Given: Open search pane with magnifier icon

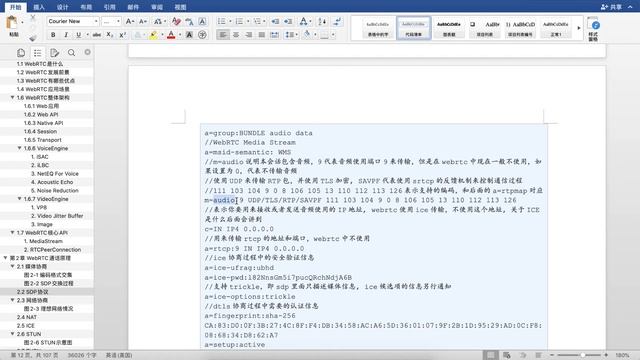Looking at the screenshot, I should [x=71, y=53].
